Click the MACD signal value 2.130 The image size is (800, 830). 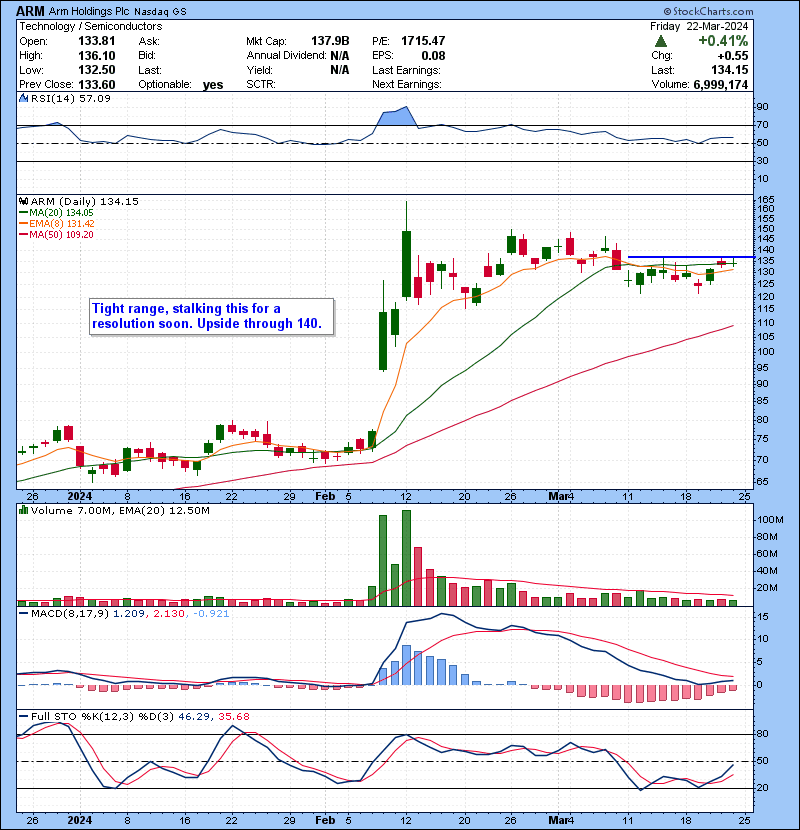coord(169,614)
